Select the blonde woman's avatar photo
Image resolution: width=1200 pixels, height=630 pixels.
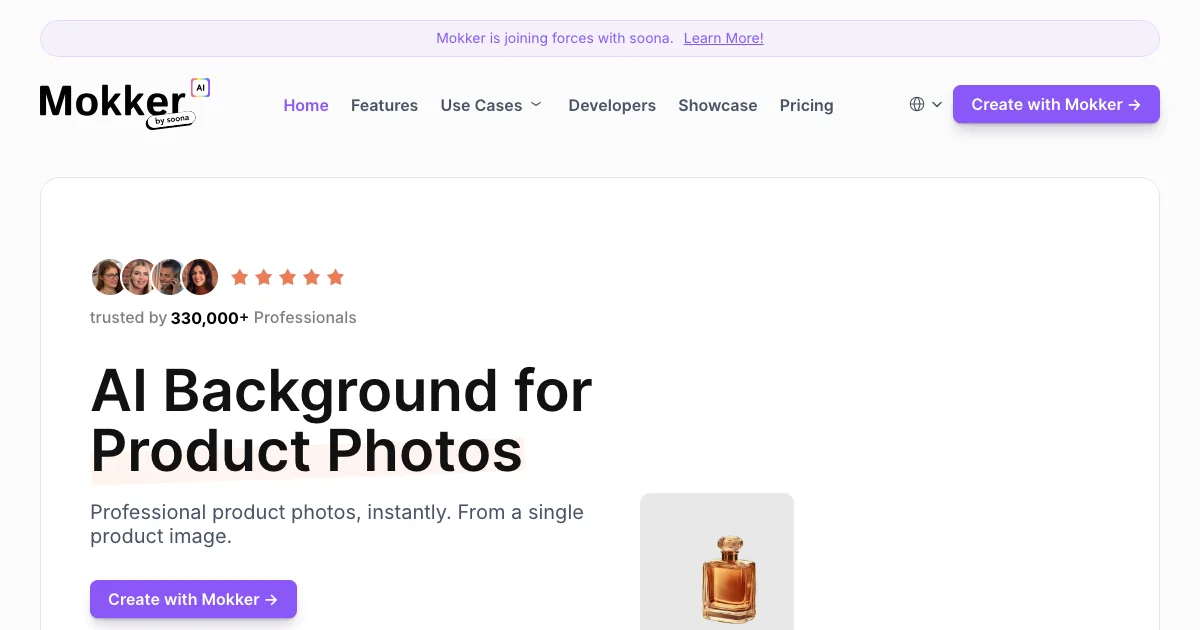(x=139, y=277)
